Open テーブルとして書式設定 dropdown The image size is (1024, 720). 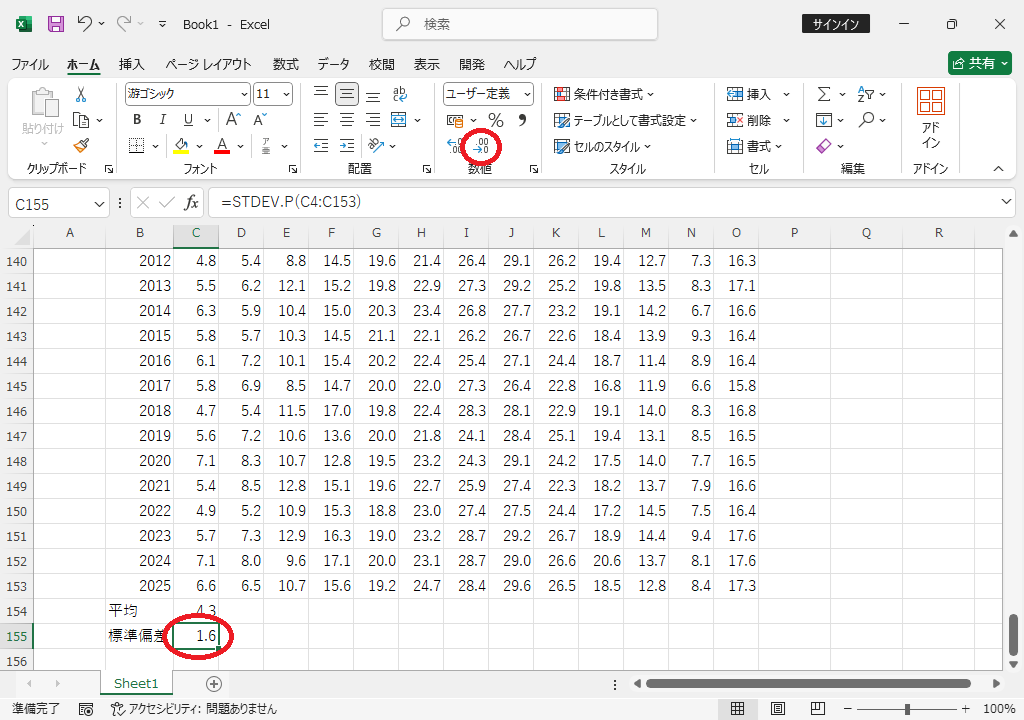[625, 120]
